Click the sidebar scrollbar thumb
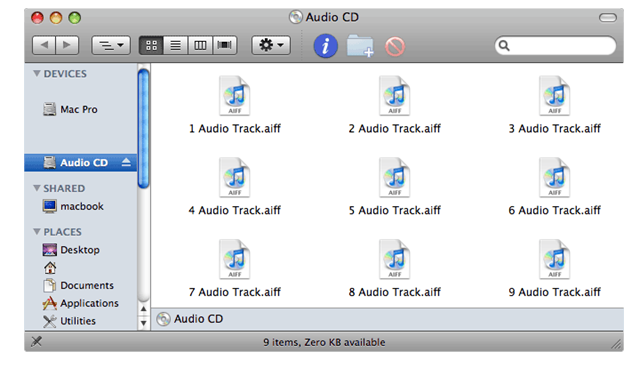 click(x=143, y=128)
